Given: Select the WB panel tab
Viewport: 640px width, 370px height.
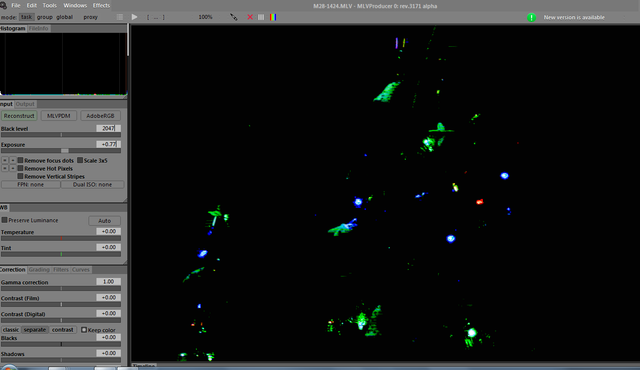Looking at the screenshot, I should [x=4, y=208].
